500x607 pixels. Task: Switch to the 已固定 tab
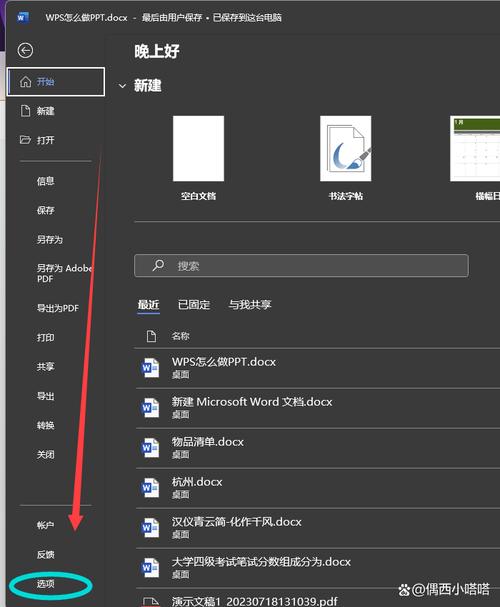click(194, 305)
